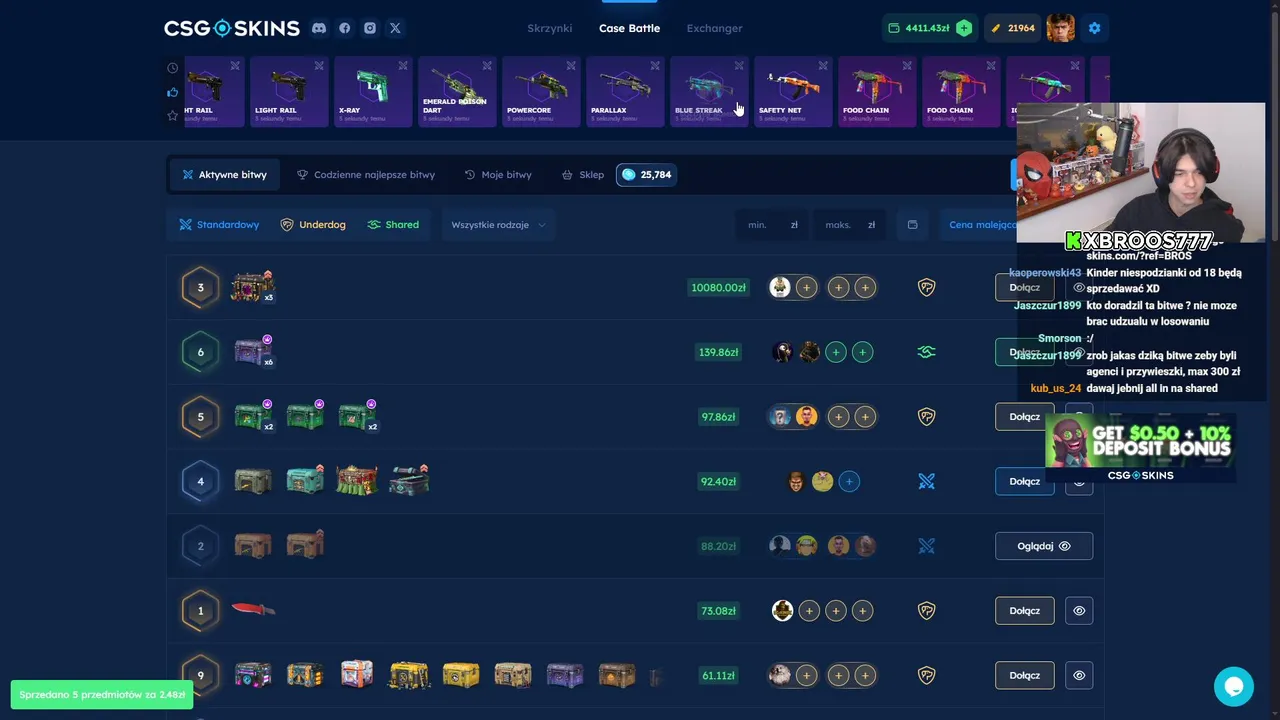Switch to Moje bitwy tab

[498, 175]
